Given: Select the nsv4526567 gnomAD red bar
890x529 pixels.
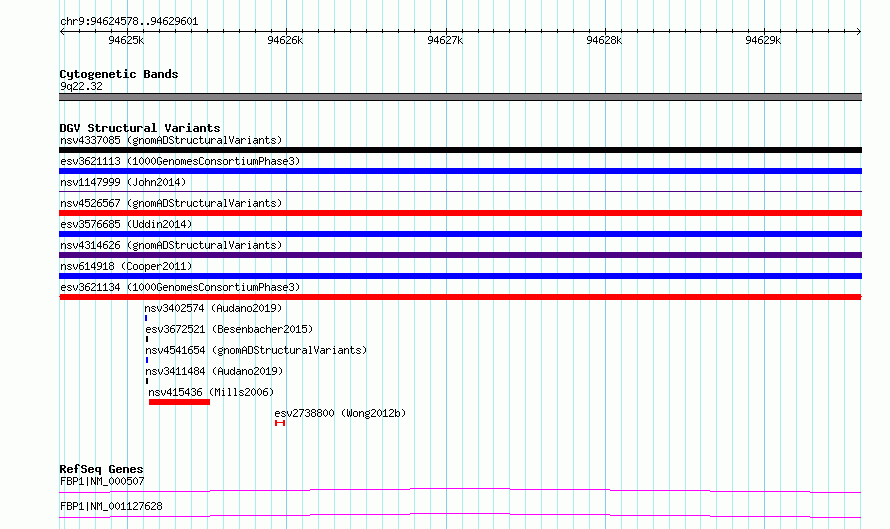Looking at the screenshot, I should (460, 213).
